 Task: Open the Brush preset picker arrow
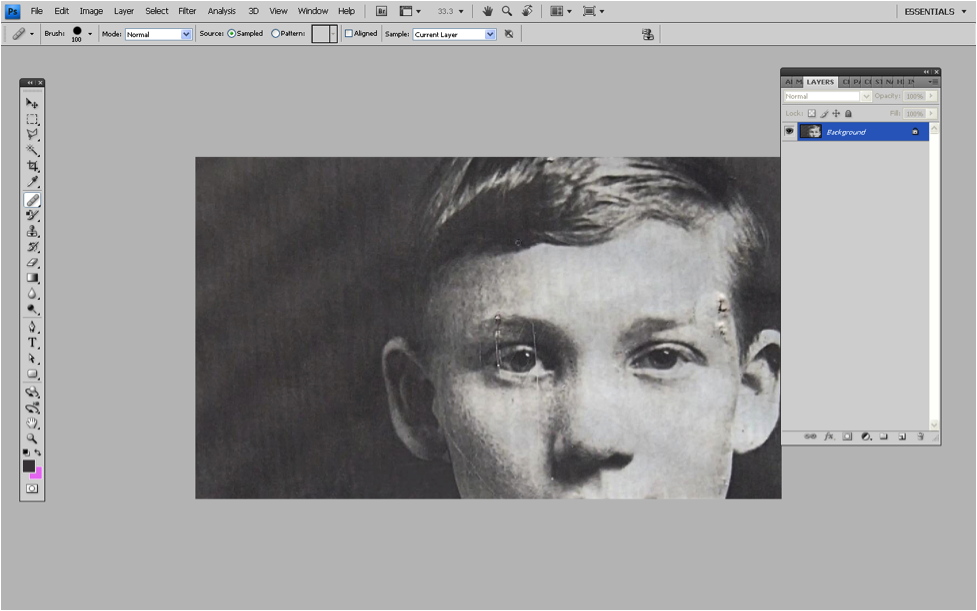(x=90, y=34)
